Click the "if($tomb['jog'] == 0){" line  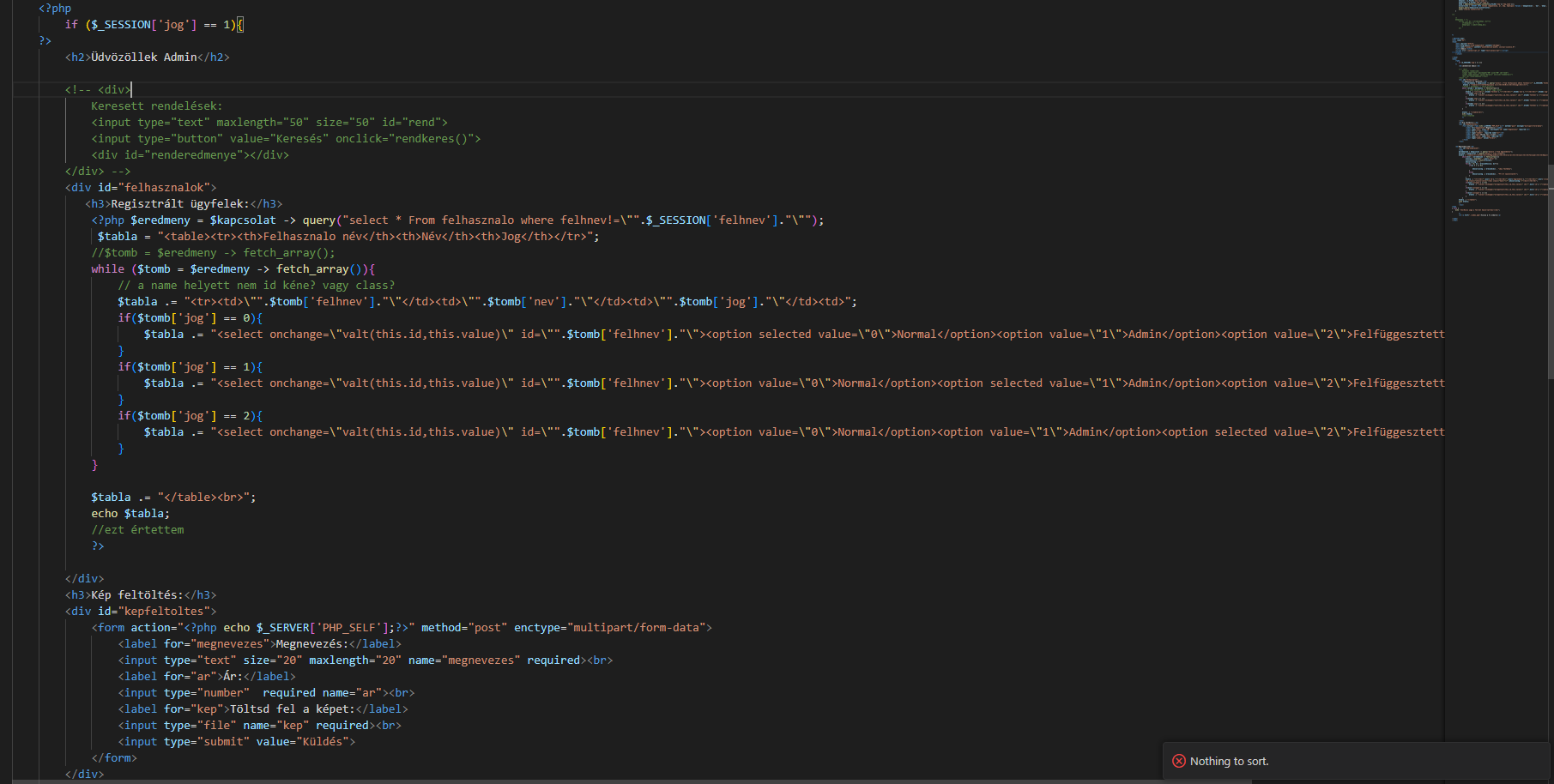click(190, 318)
